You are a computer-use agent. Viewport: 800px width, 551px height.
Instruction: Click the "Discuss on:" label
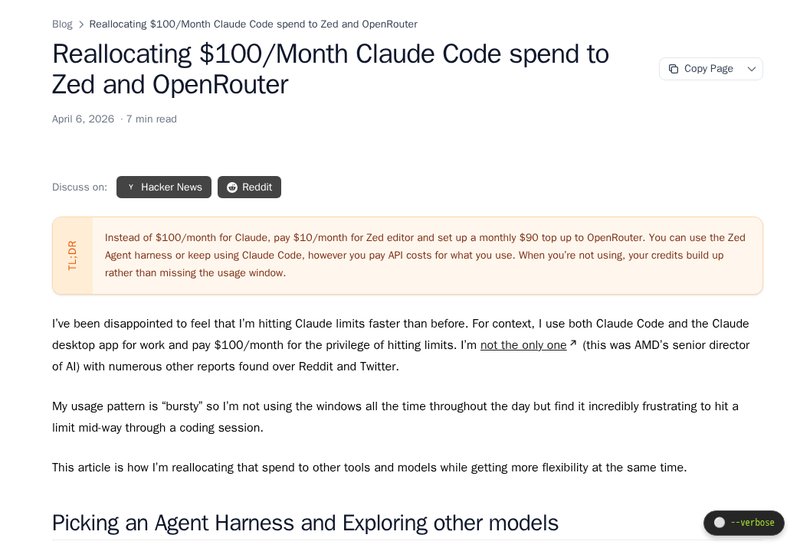pyautogui.click(x=79, y=187)
